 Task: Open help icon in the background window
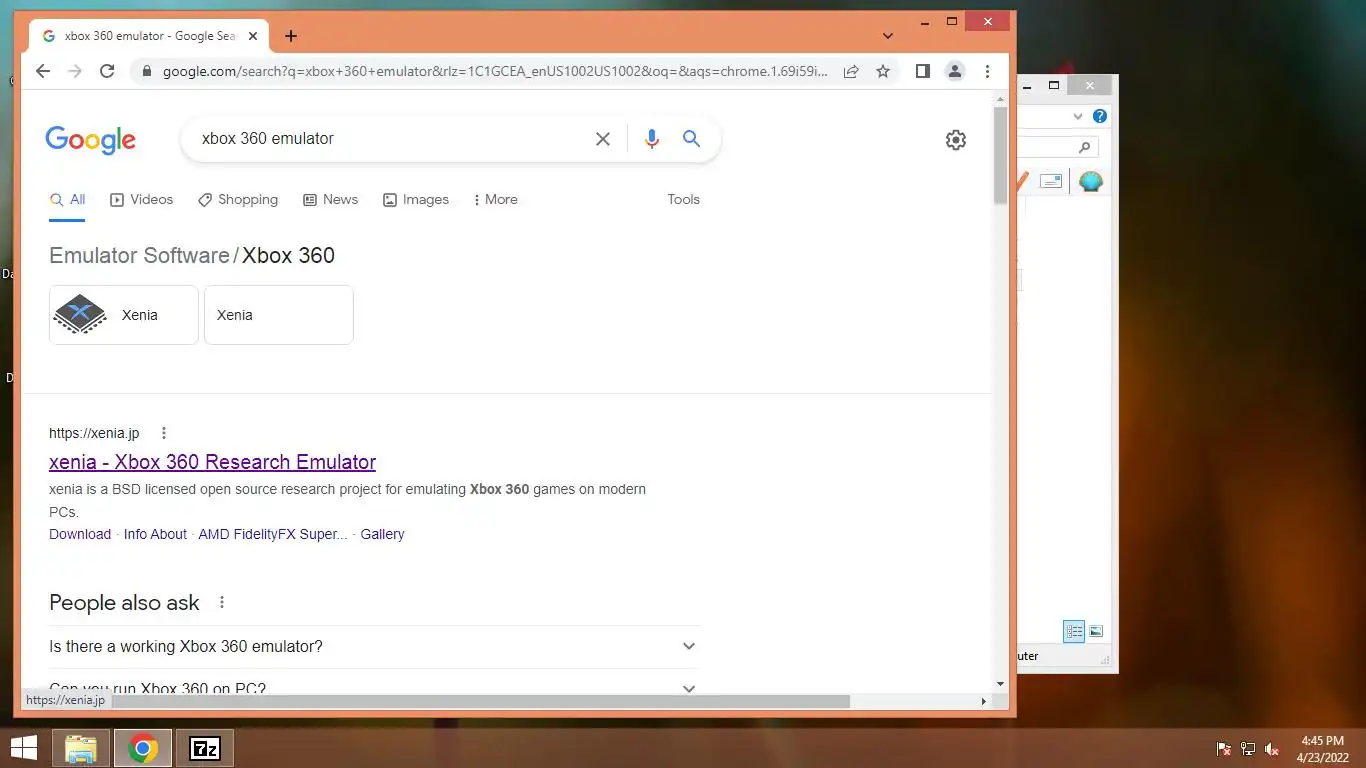click(x=1100, y=116)
